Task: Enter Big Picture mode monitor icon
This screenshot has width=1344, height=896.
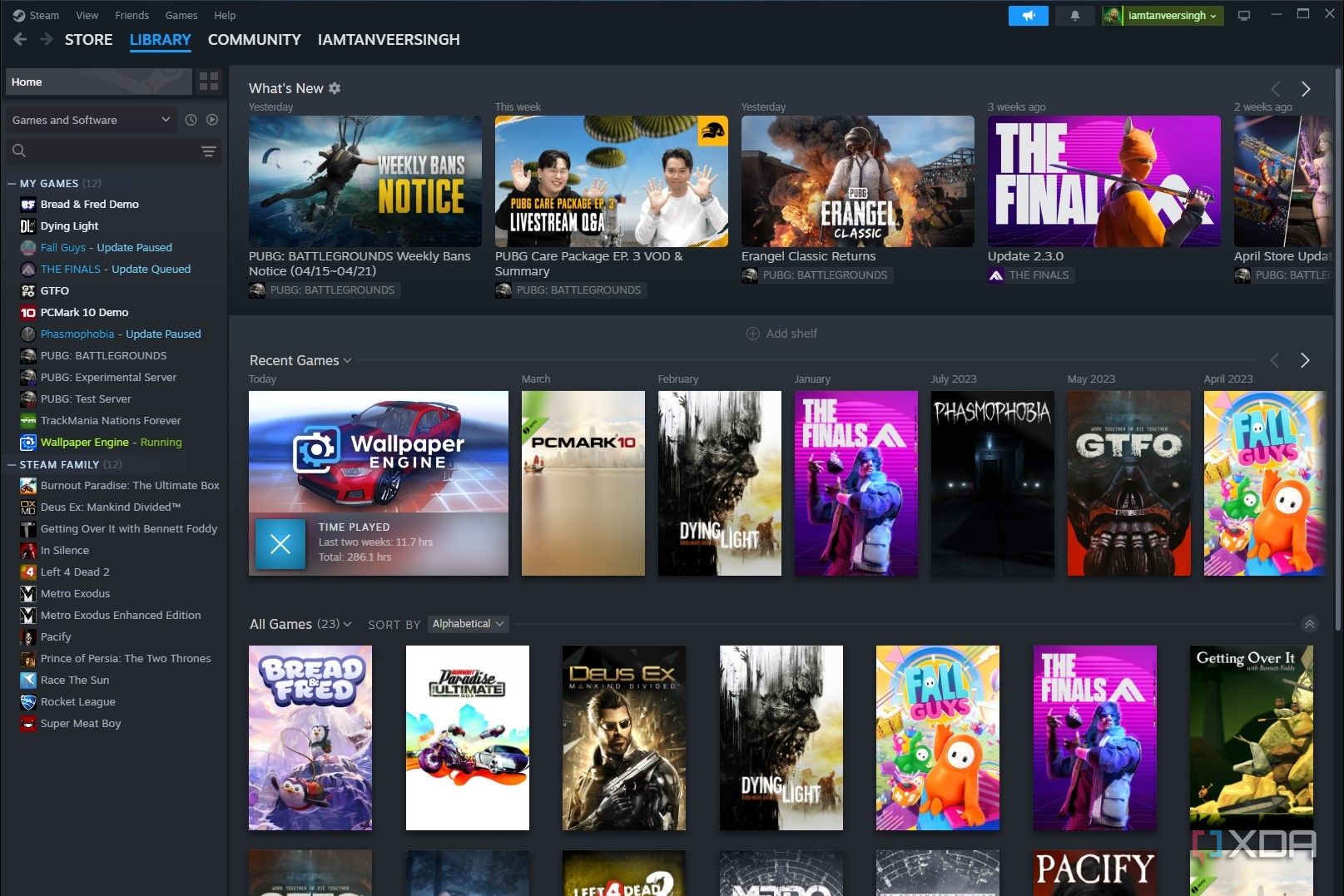Action: 1244,16
